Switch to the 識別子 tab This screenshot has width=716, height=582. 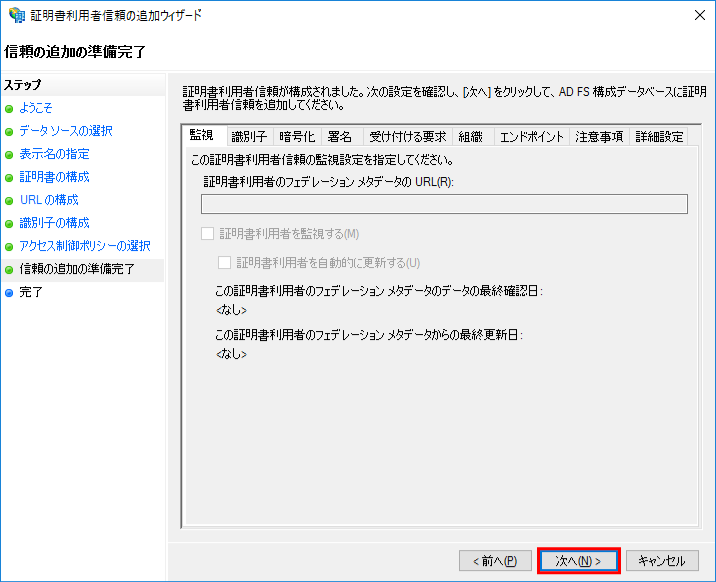pyautogui.click(x=249, y=137)
